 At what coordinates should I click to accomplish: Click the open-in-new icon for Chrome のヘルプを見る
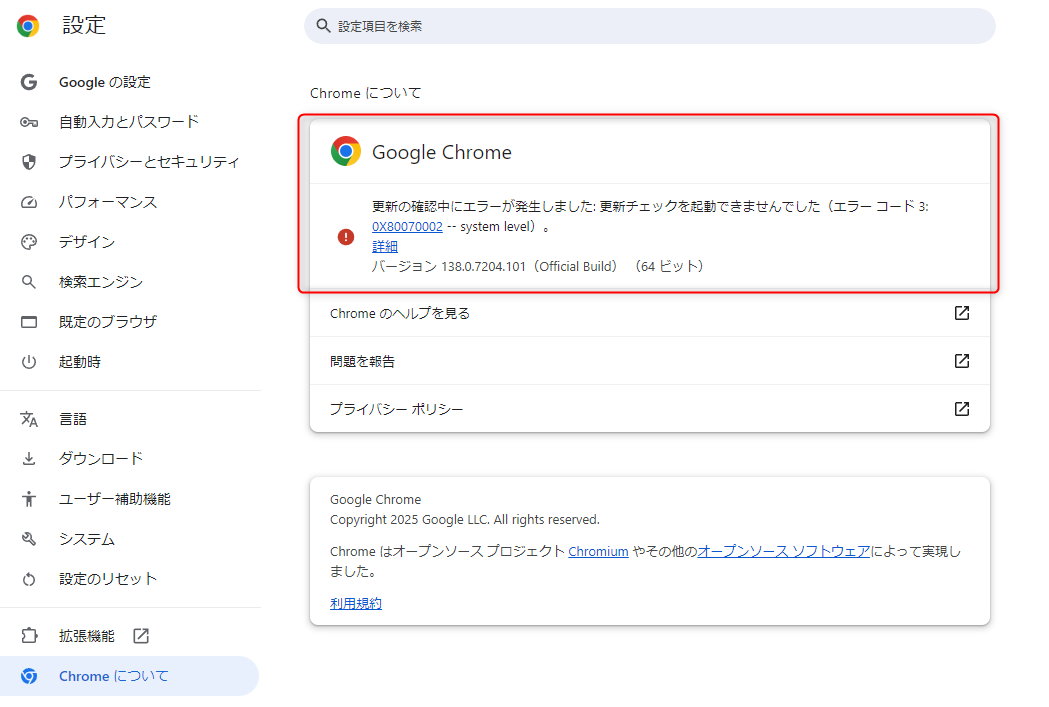click(x=961, y=313)
